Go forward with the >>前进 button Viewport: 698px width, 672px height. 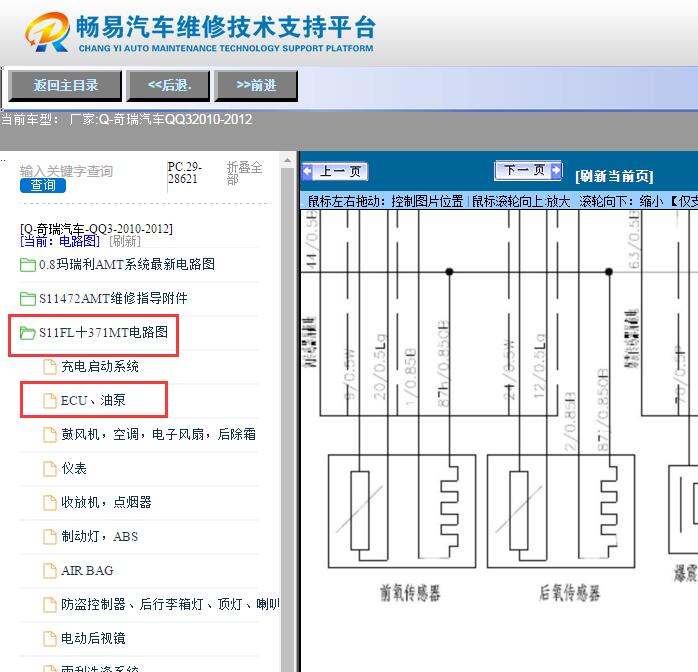coord(256,85)
